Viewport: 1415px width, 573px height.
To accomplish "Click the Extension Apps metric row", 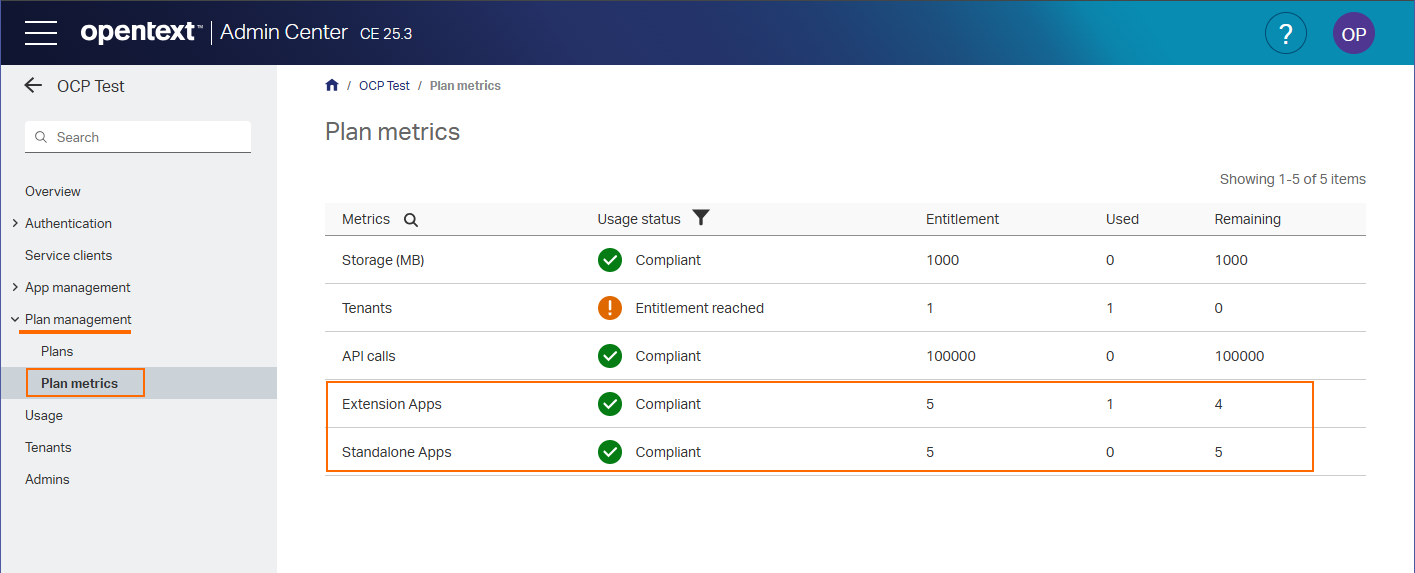I will (392, 404).
